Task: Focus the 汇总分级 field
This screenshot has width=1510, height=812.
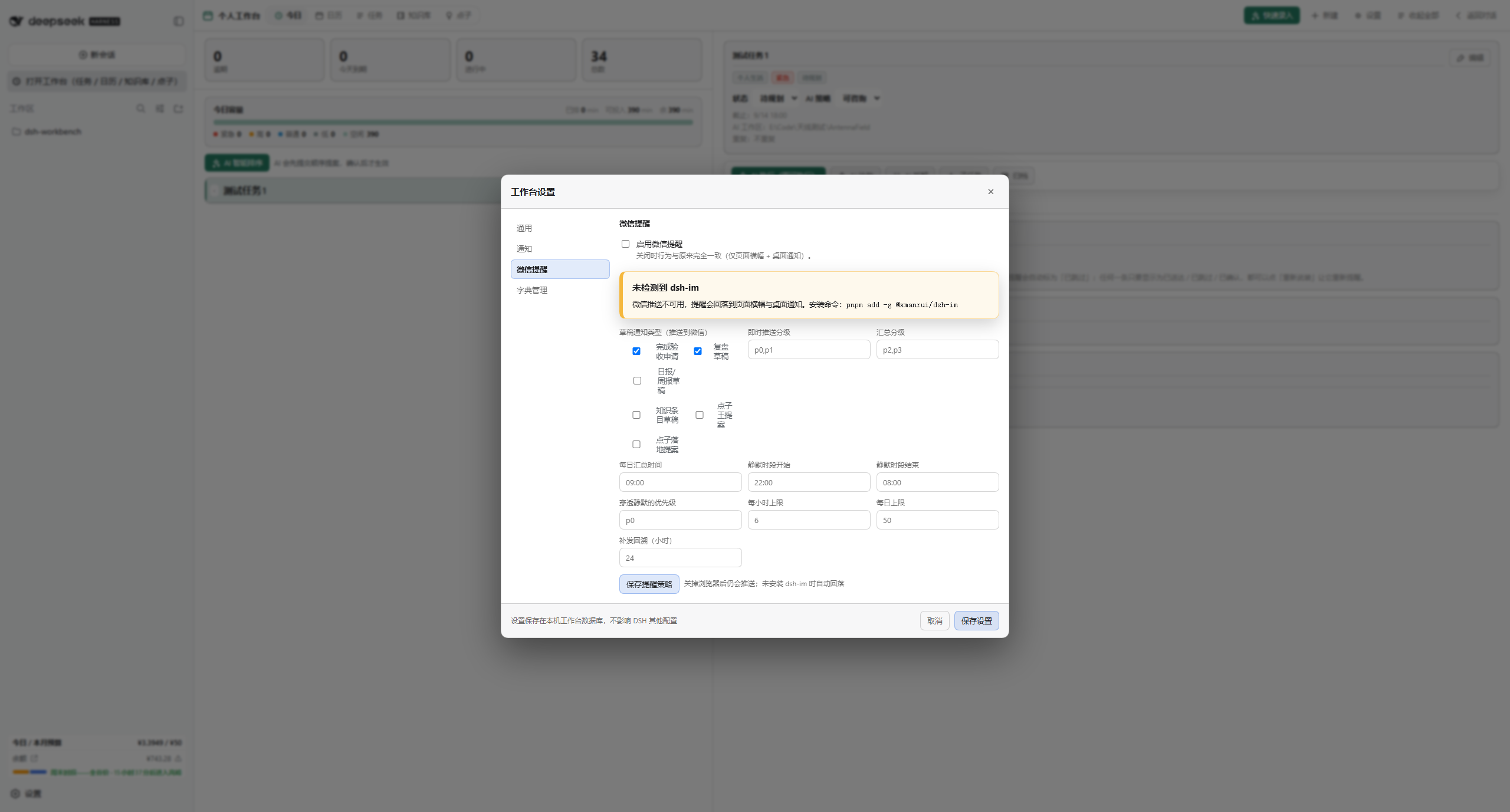Action: (937, 350)
